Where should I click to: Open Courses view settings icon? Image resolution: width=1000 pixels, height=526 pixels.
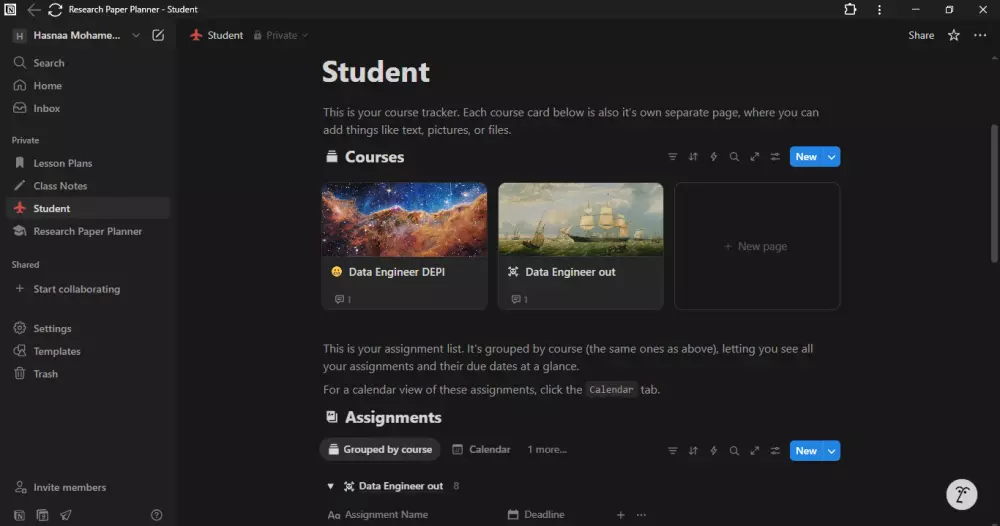click(775, 157)
